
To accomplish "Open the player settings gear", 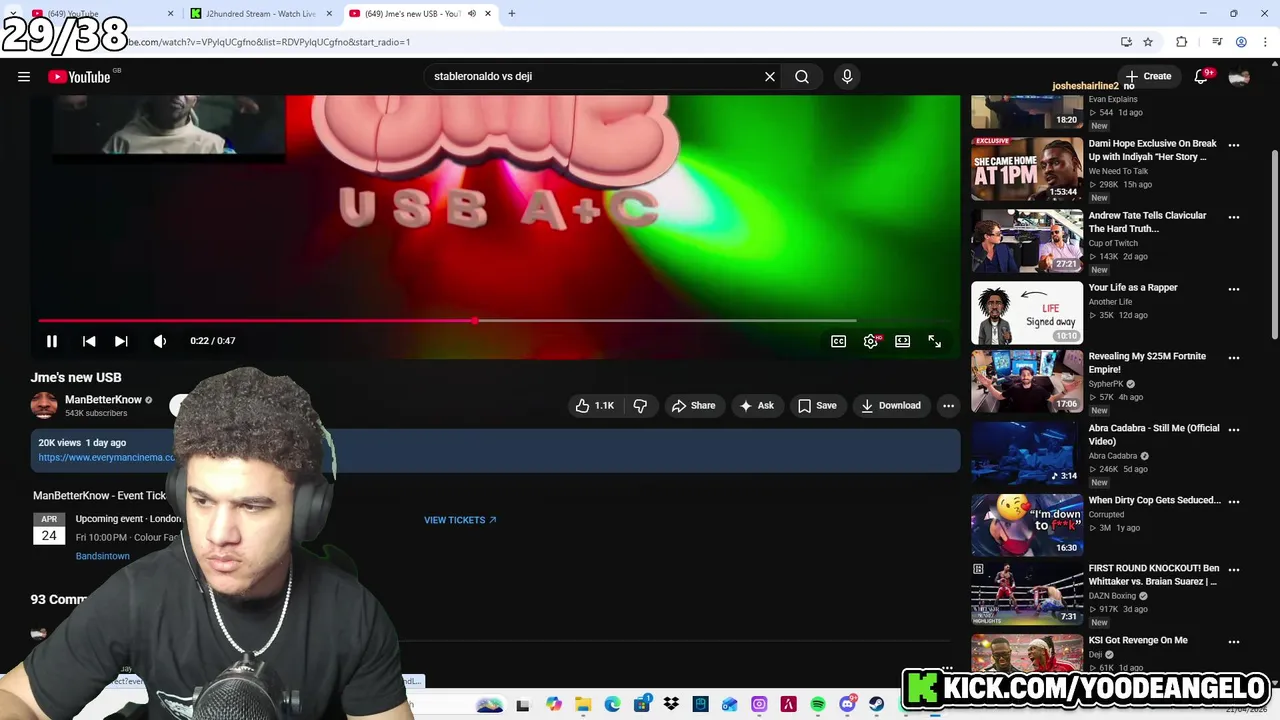I will pos(871,341).
